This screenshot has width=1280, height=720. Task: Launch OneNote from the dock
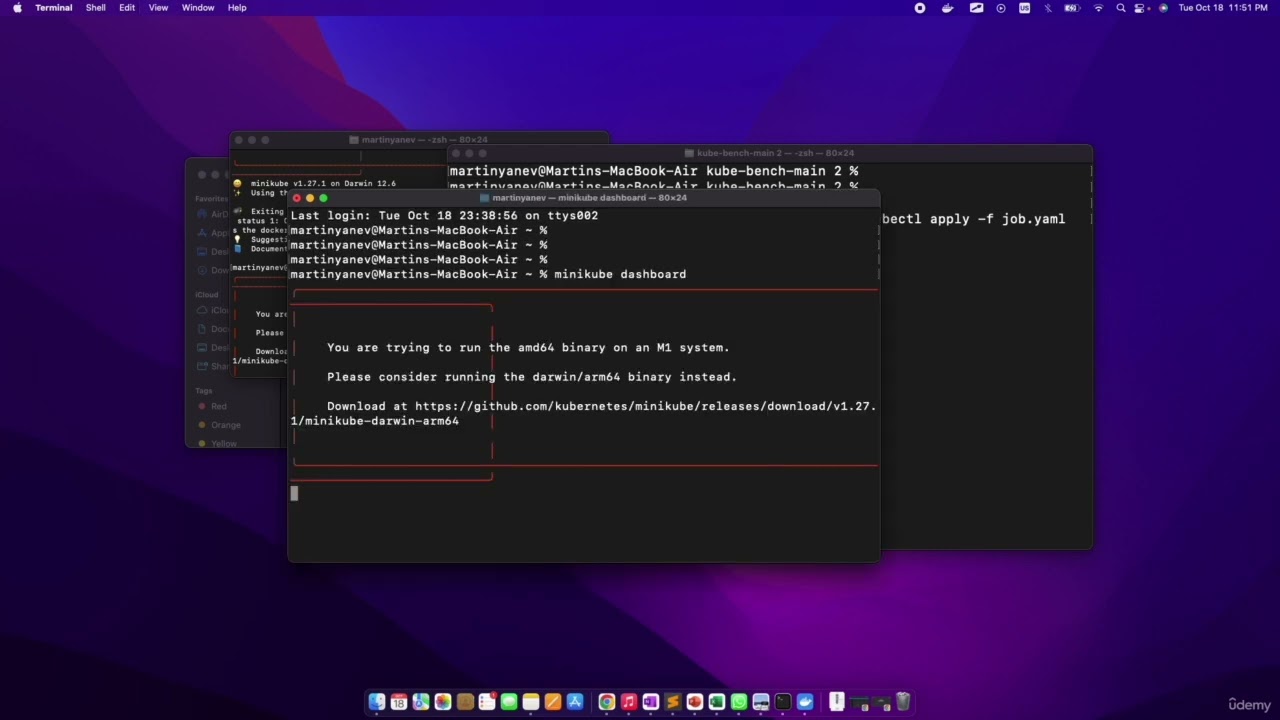(x=650, y=702)
